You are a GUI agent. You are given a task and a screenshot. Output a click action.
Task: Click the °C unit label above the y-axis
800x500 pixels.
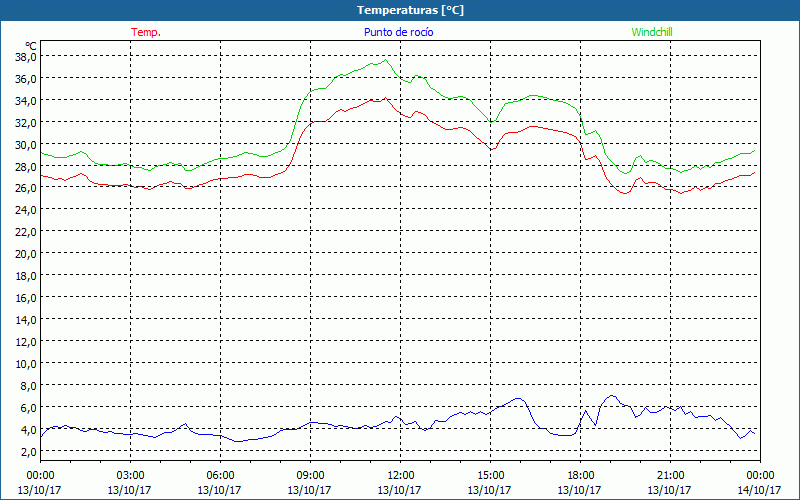[30, 47]
